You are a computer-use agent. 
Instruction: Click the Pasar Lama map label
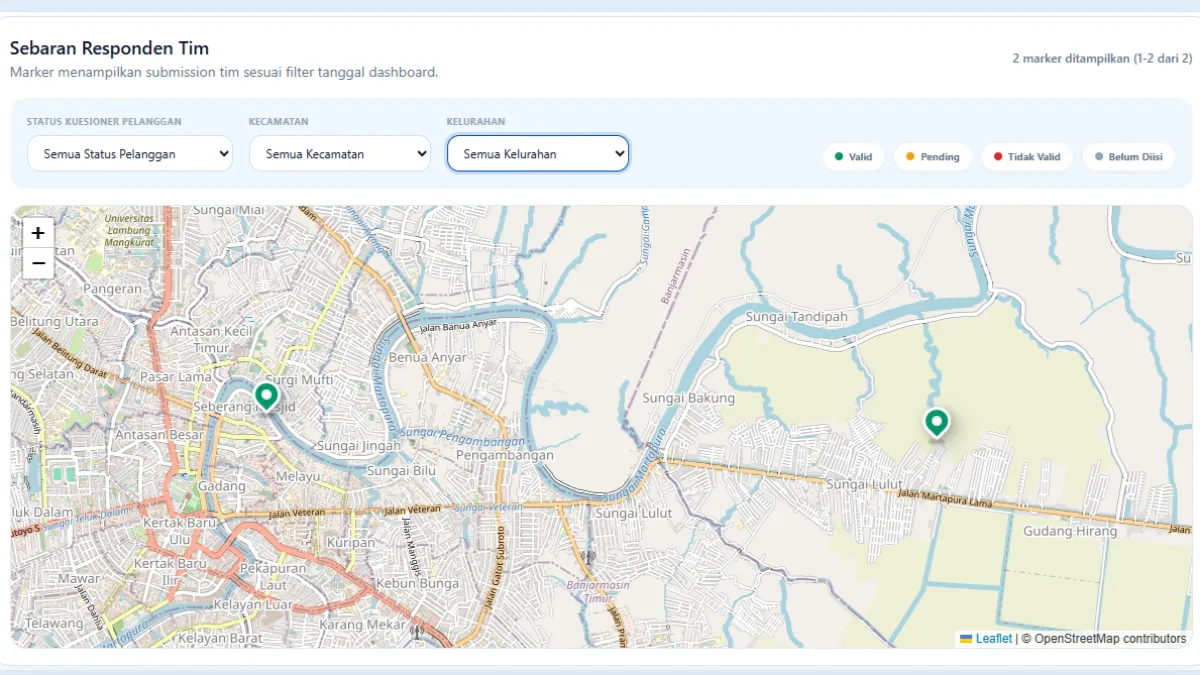(x=175, y=377)
